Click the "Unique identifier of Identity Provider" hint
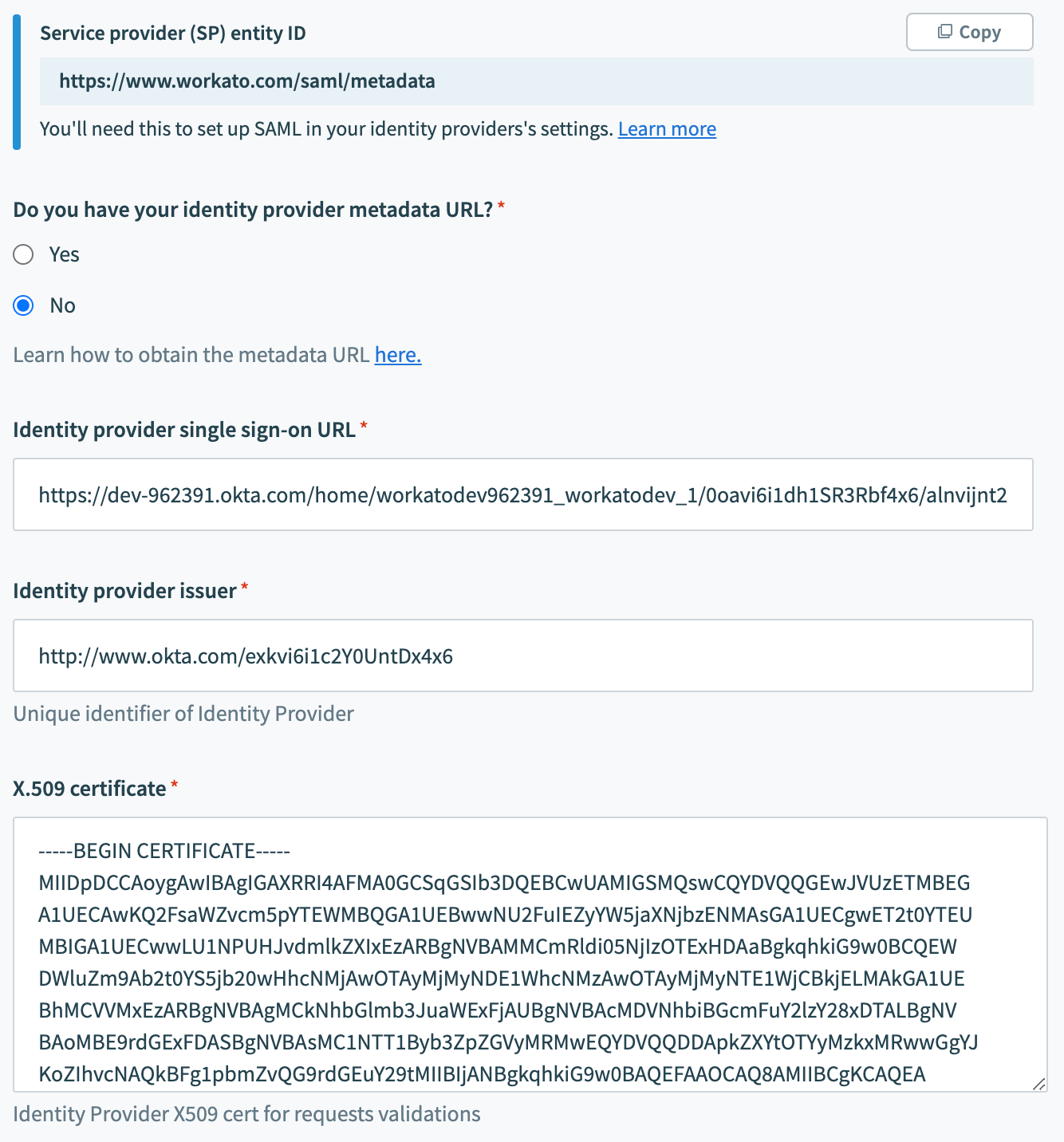Image resolution: width=1064 pixels, height=1142 pixels. point(183,714)
